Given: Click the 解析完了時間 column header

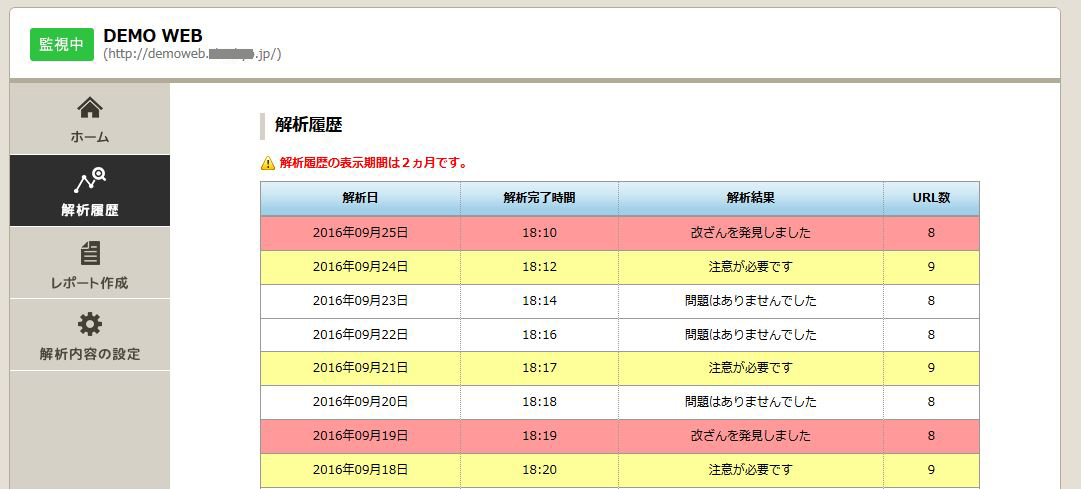Looking at the screenshot, I should tap(539, 198).
